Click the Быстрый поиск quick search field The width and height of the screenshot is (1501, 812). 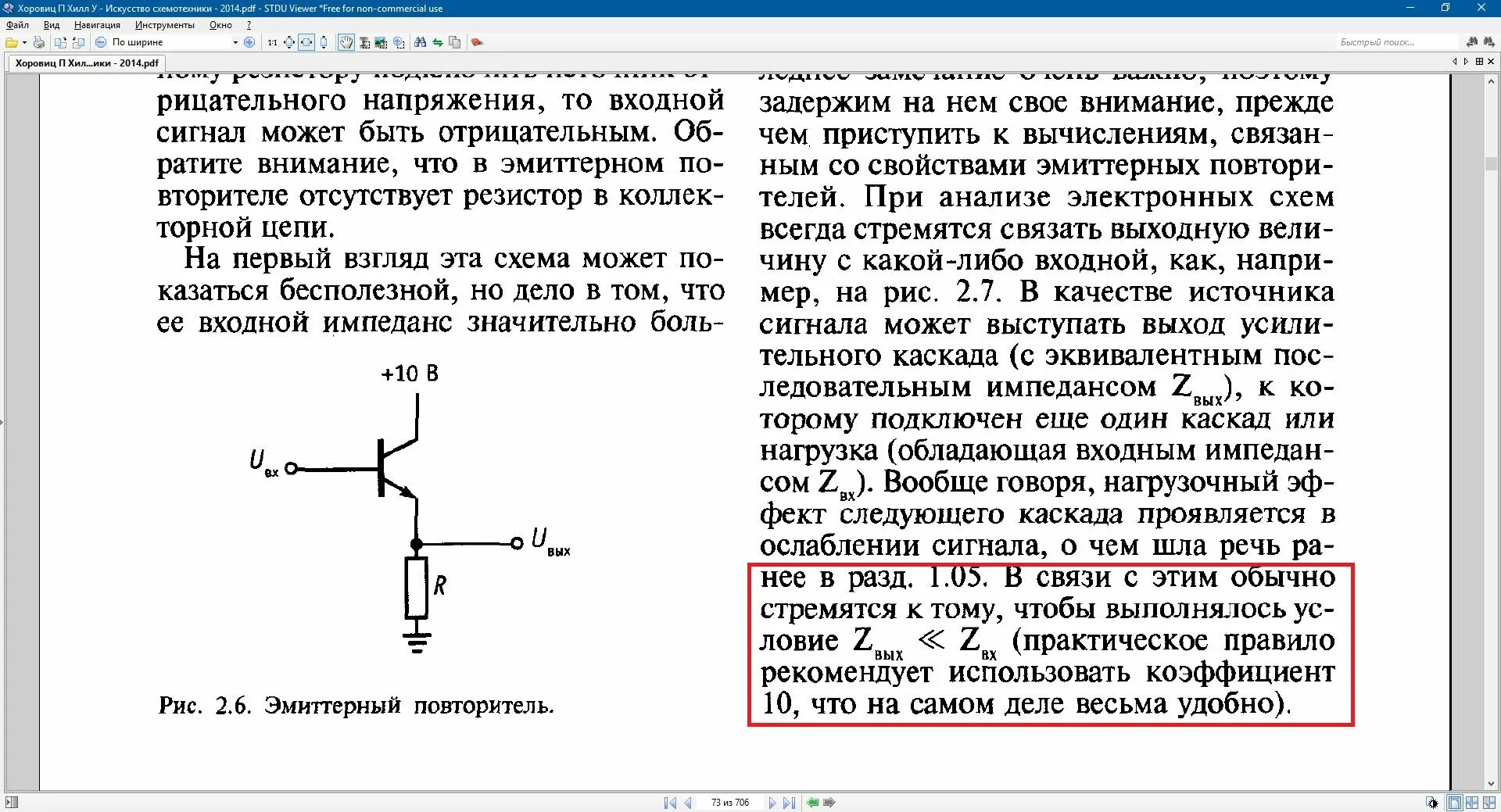pos(1396,42)
